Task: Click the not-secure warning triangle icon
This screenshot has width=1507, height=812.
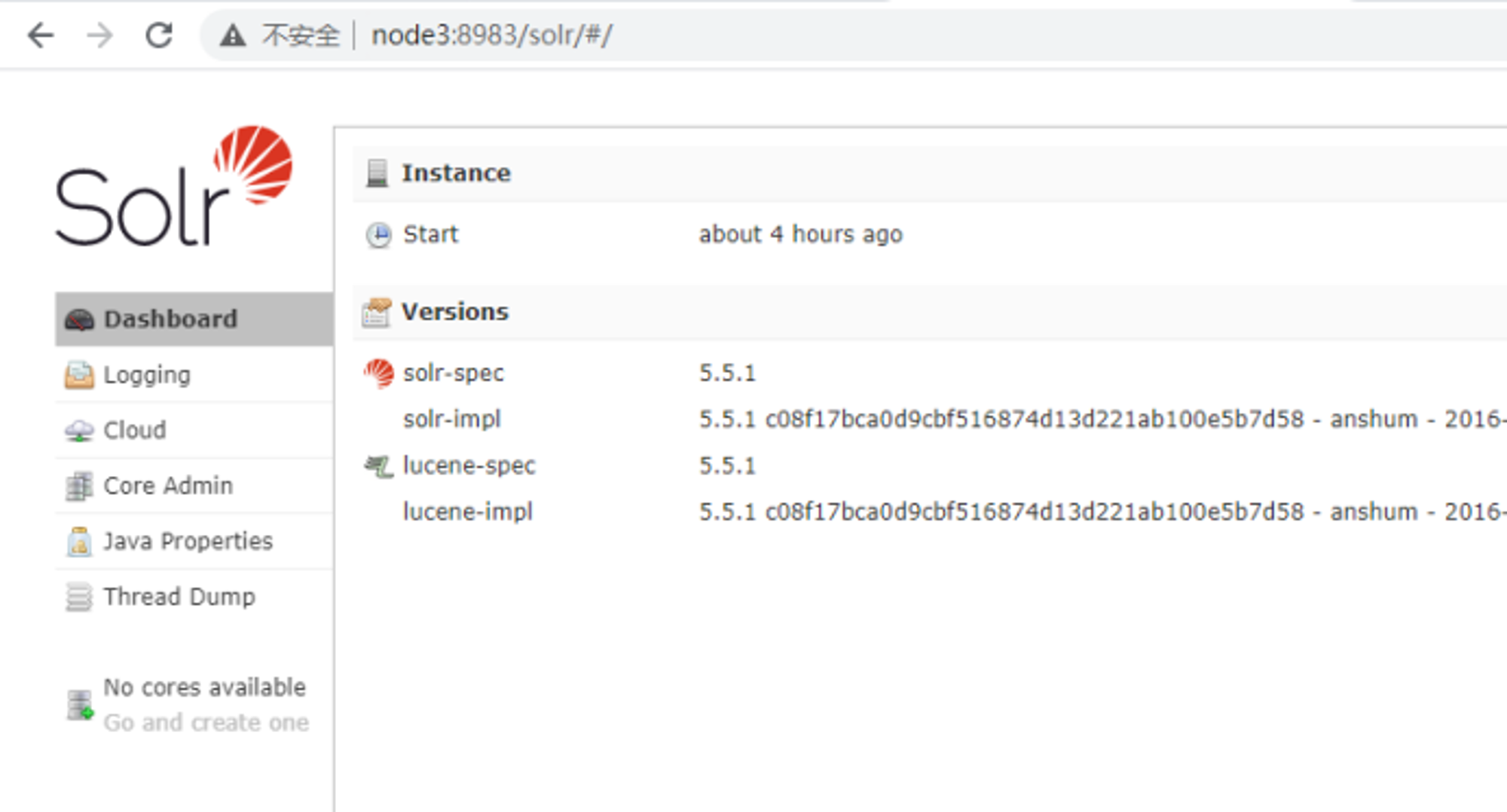Action: [233, 35]
